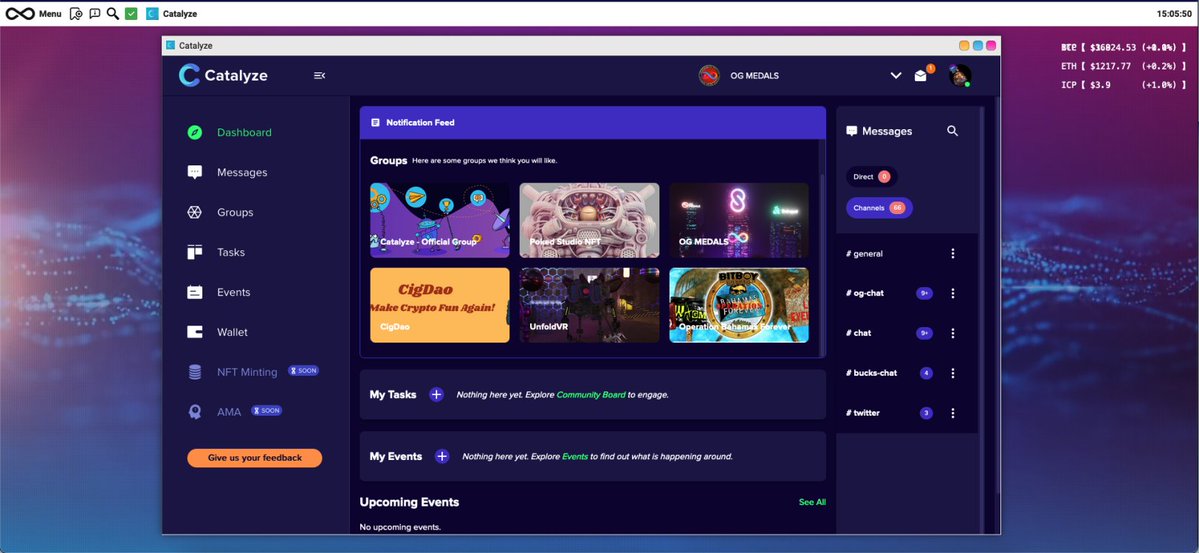Open Events from the sidebar menu
Screen dimensions: 1199x553
[x=233, y=292]
